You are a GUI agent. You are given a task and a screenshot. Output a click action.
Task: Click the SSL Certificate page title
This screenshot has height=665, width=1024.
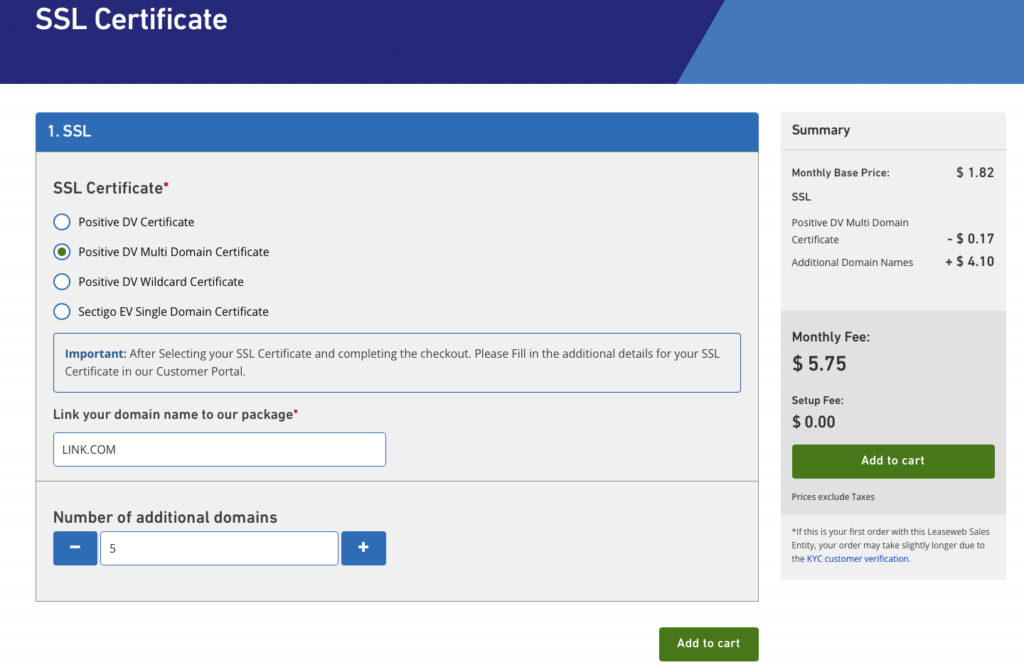pos(131,19)
